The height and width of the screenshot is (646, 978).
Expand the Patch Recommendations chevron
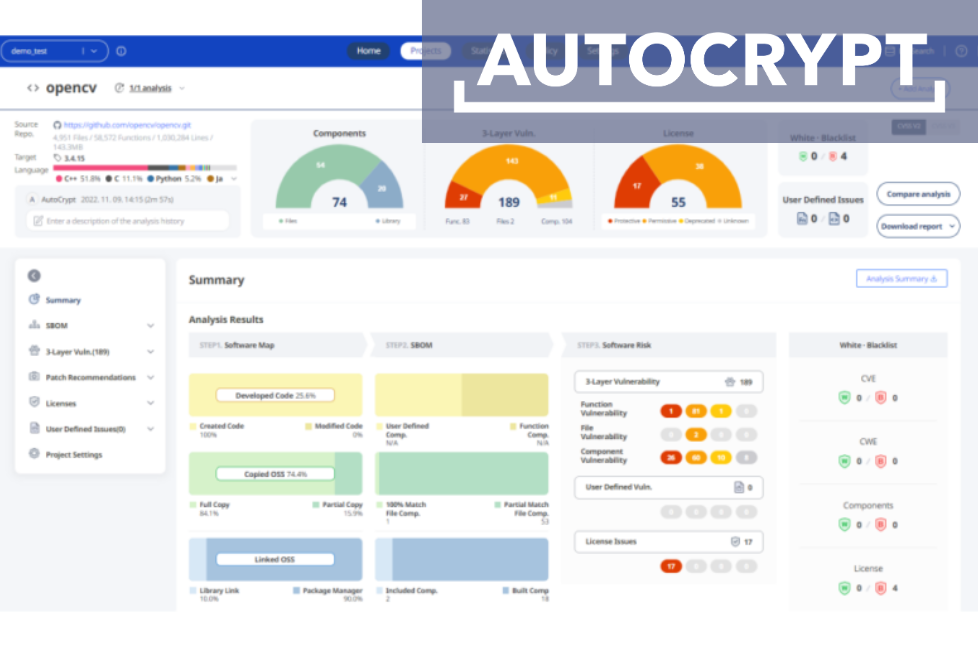[150, 377]
